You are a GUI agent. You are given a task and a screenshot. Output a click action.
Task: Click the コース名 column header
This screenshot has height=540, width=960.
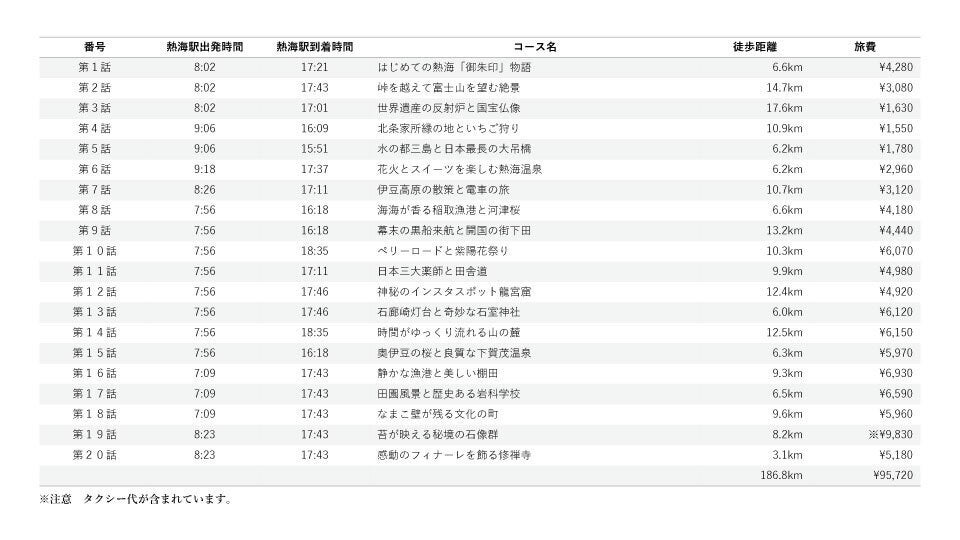(534, 47)
